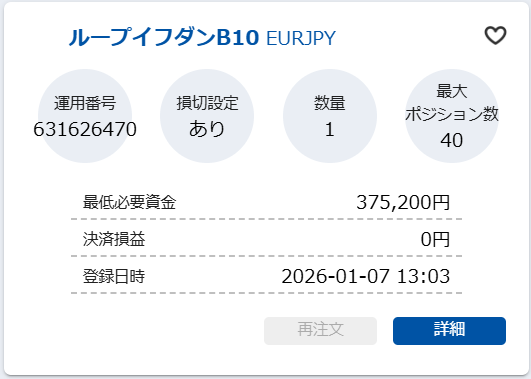Click the 損切設定 あり circle
The image size is (531, 379).
click(207, 116)
